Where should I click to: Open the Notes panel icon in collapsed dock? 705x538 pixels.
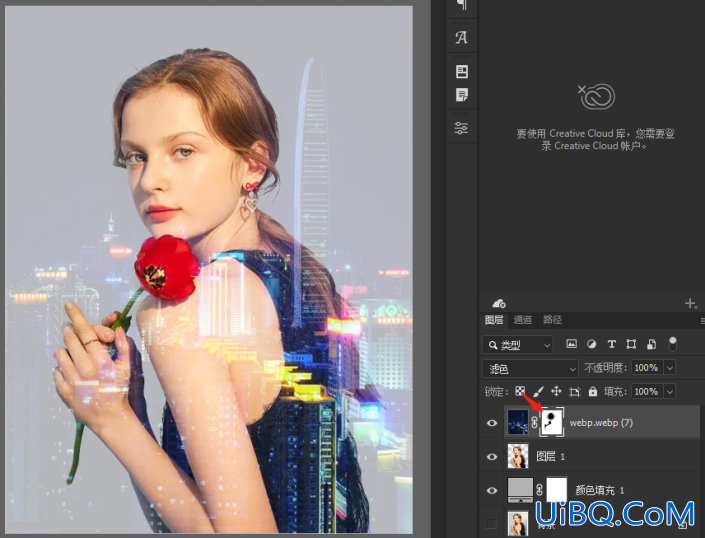coord(462,95)
